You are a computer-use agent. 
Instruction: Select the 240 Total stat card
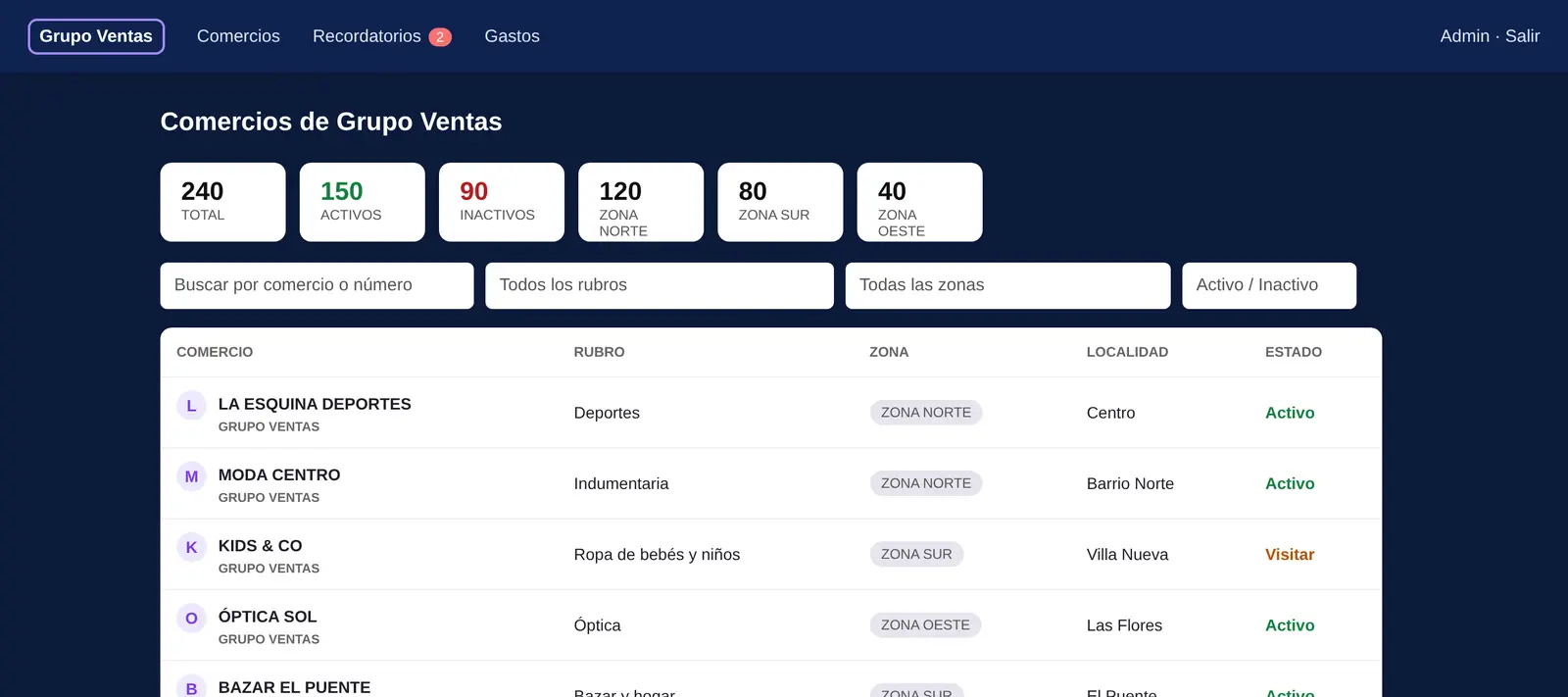[222, 202]
